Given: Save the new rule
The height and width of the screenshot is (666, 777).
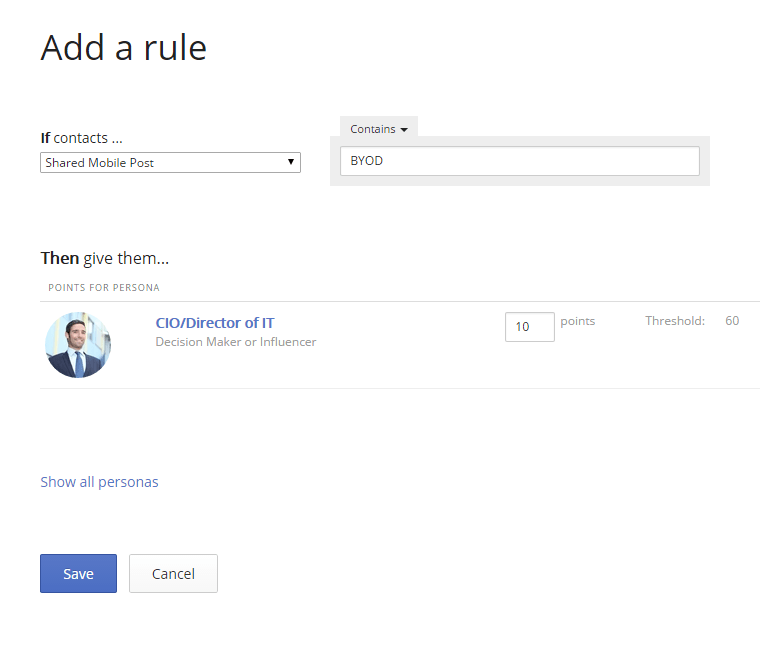Looking at the screenshot, I should 78,574.
